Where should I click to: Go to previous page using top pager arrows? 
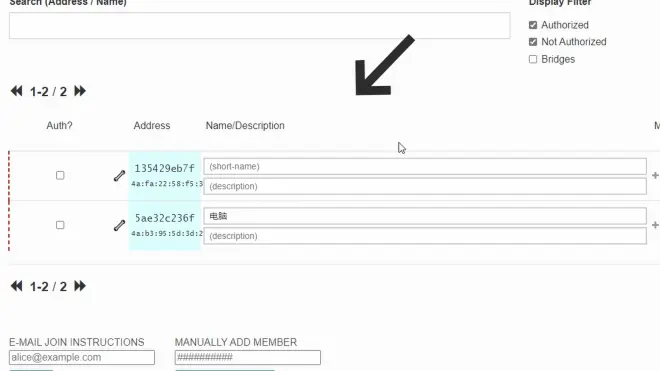click(x=16, y=91)
